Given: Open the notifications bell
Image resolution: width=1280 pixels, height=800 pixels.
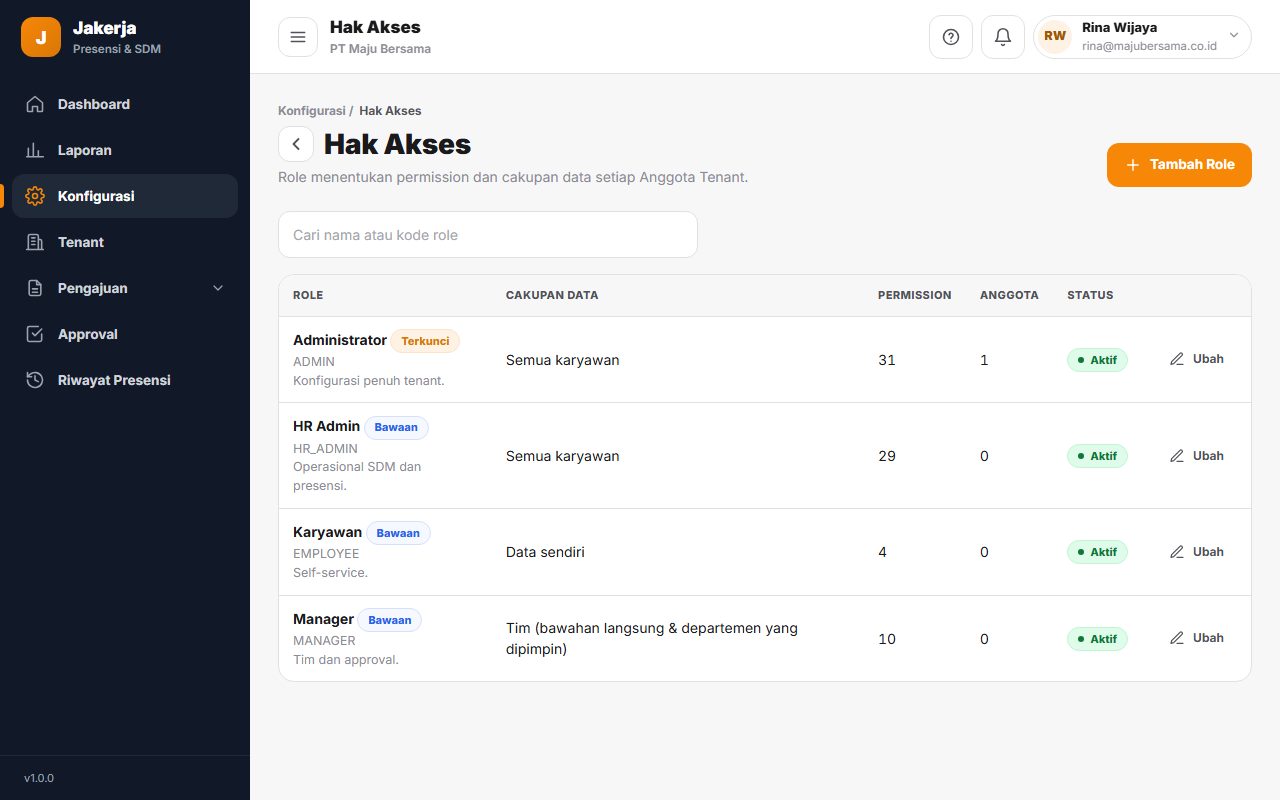Looking at the screenshot, I should coord(1003,37).
